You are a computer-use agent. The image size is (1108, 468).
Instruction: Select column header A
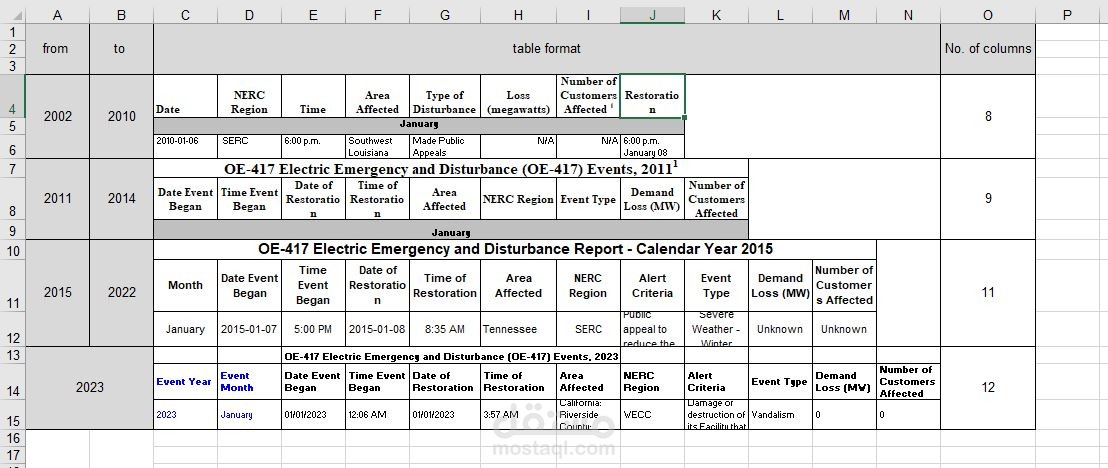coord(57,15)
